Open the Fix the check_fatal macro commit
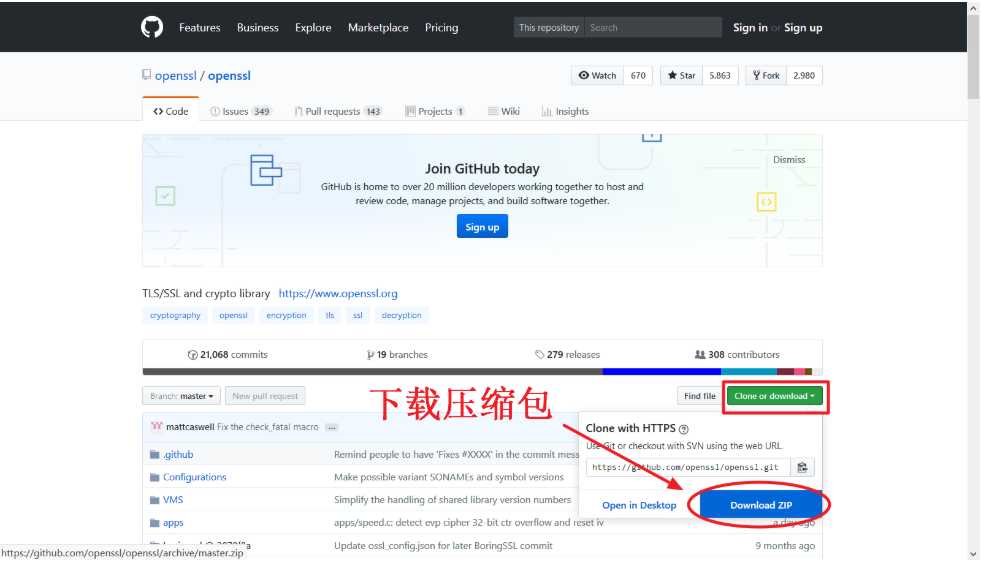Screen dimensions: 982x561 (x=268, y=427)
